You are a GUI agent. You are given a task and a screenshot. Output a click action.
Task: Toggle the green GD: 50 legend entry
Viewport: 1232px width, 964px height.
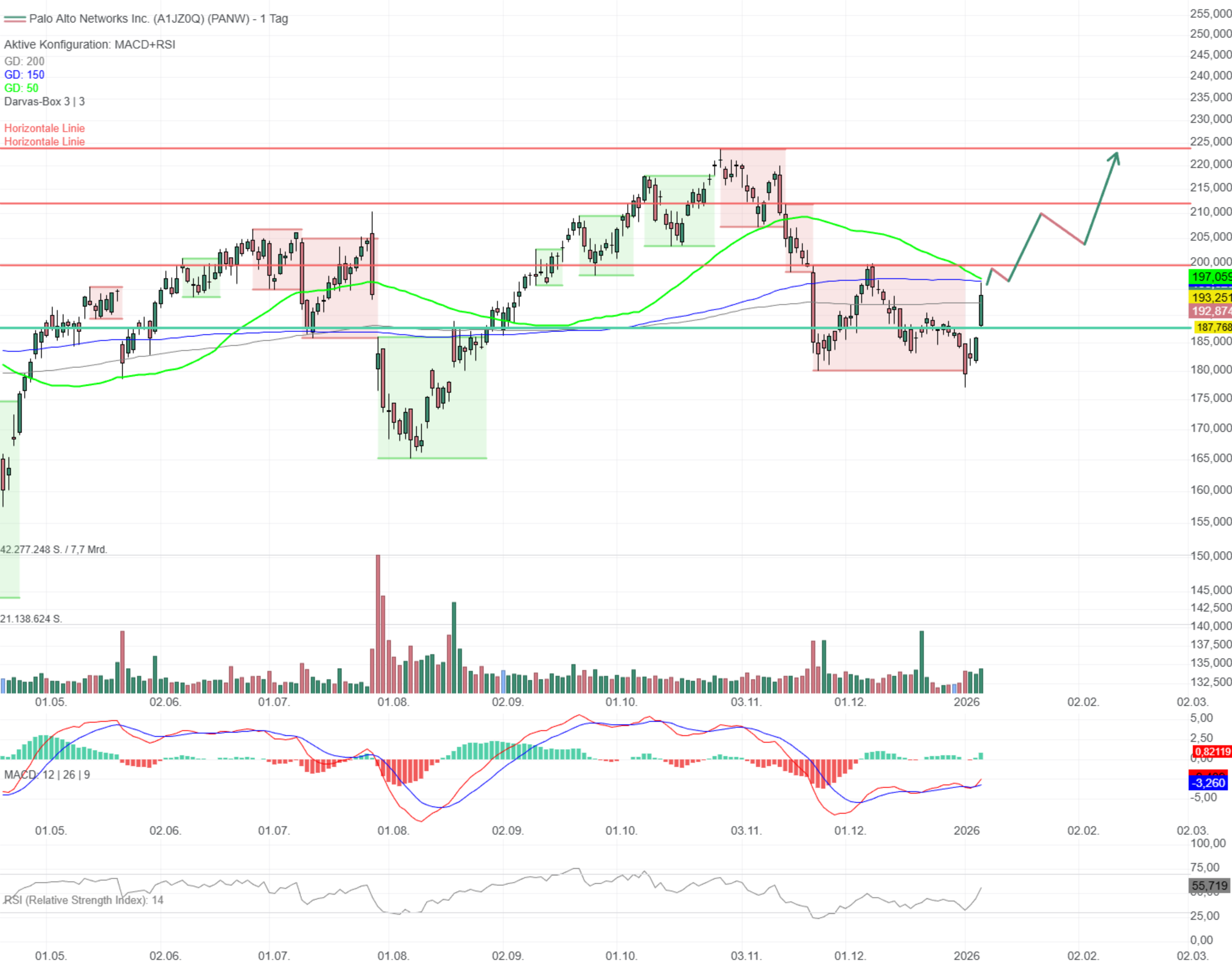(x=21, y=89)
